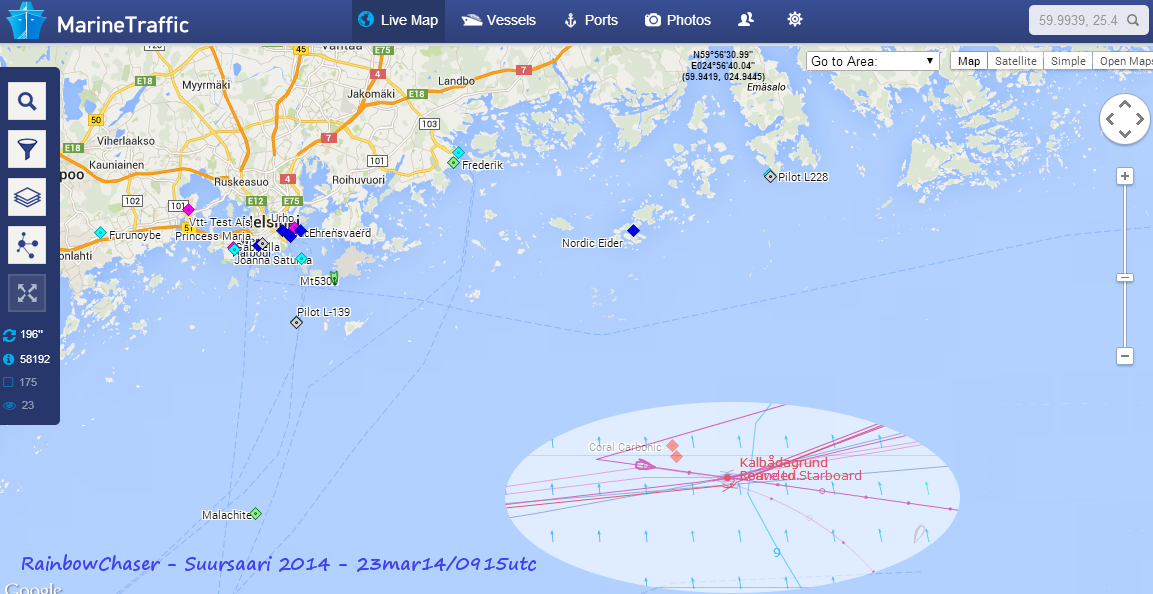Click the info icon beside 58192
Screen dimensions: 1153x594
10,359
